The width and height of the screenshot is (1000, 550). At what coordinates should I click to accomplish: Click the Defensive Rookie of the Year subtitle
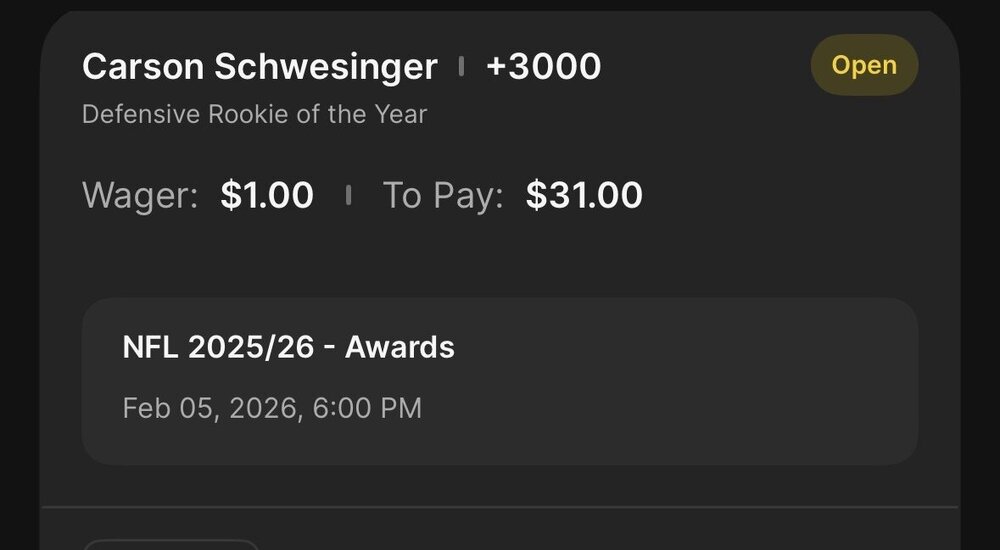point(254,114)
